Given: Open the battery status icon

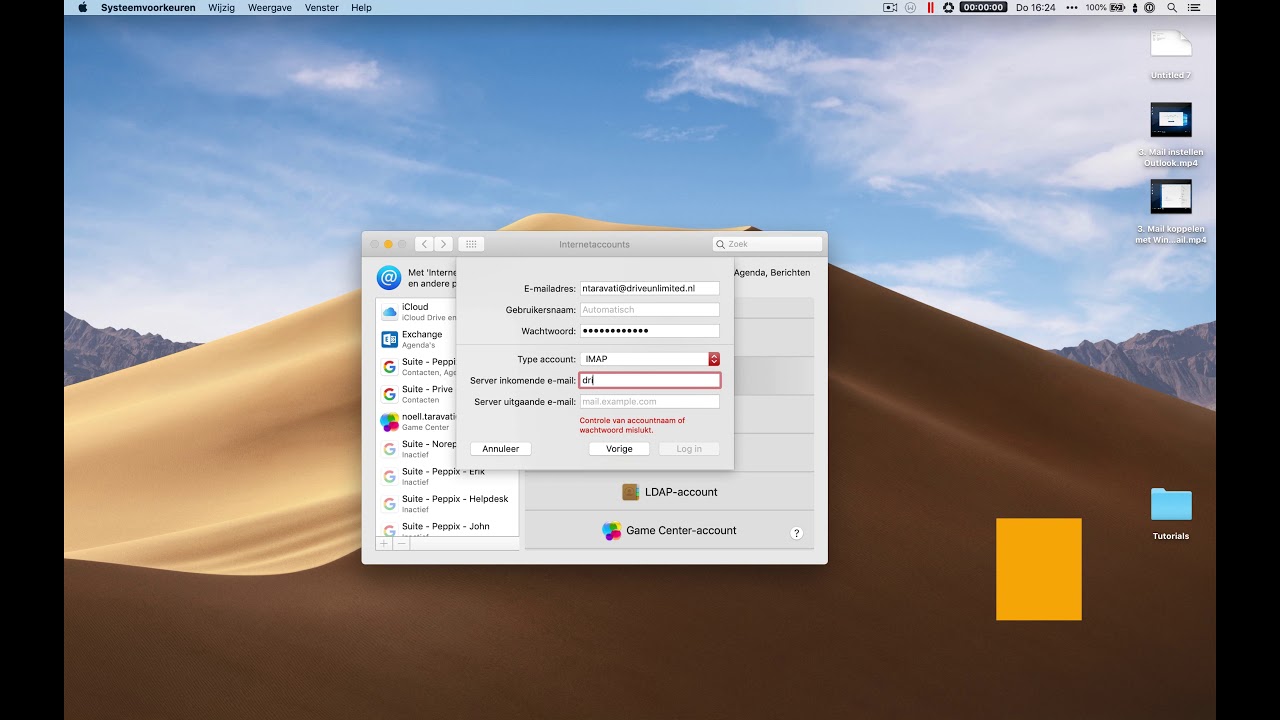Looking at the screenshot, I should [x=1118, y=7].
